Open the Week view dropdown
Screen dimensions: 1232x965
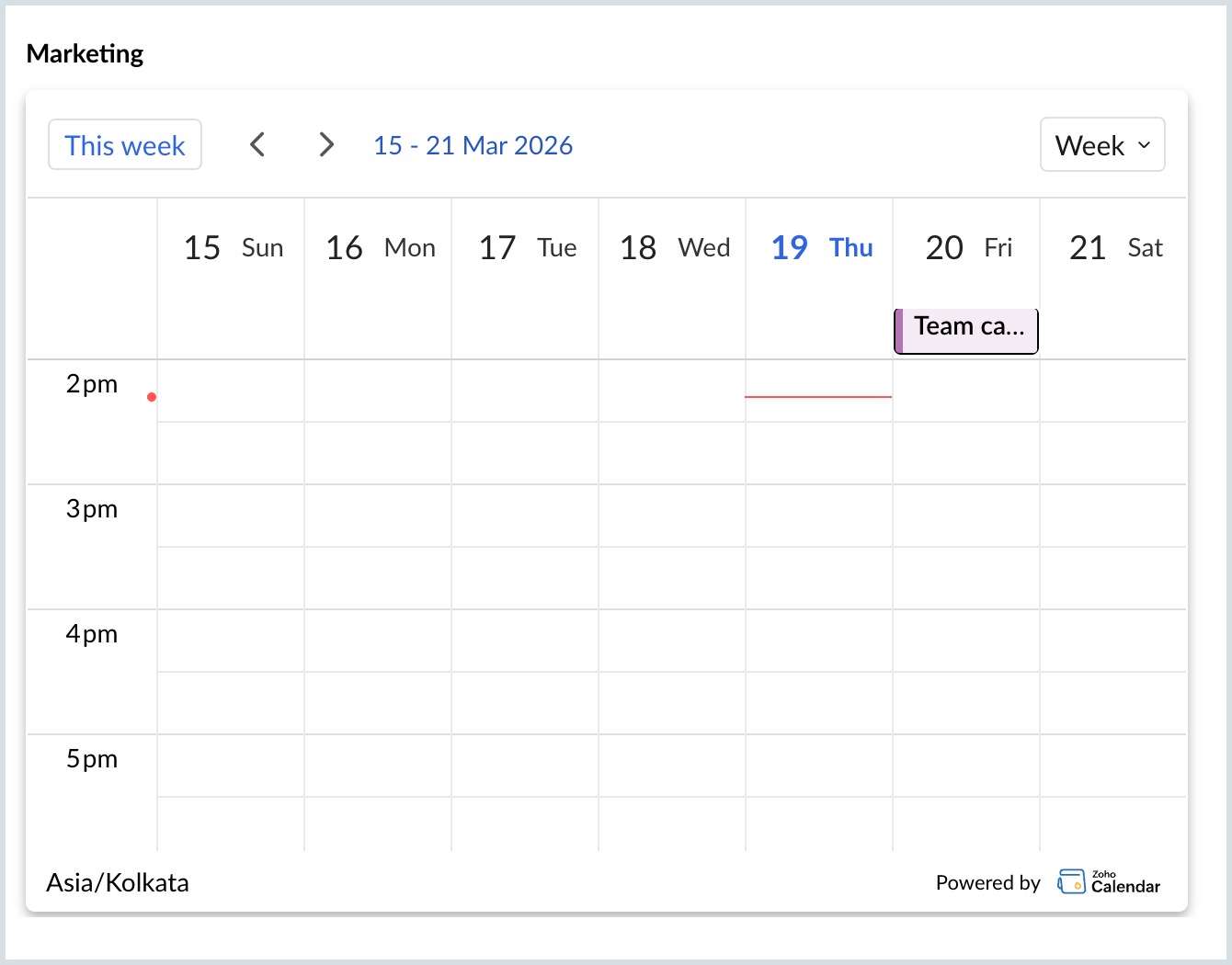[1101, 145]
